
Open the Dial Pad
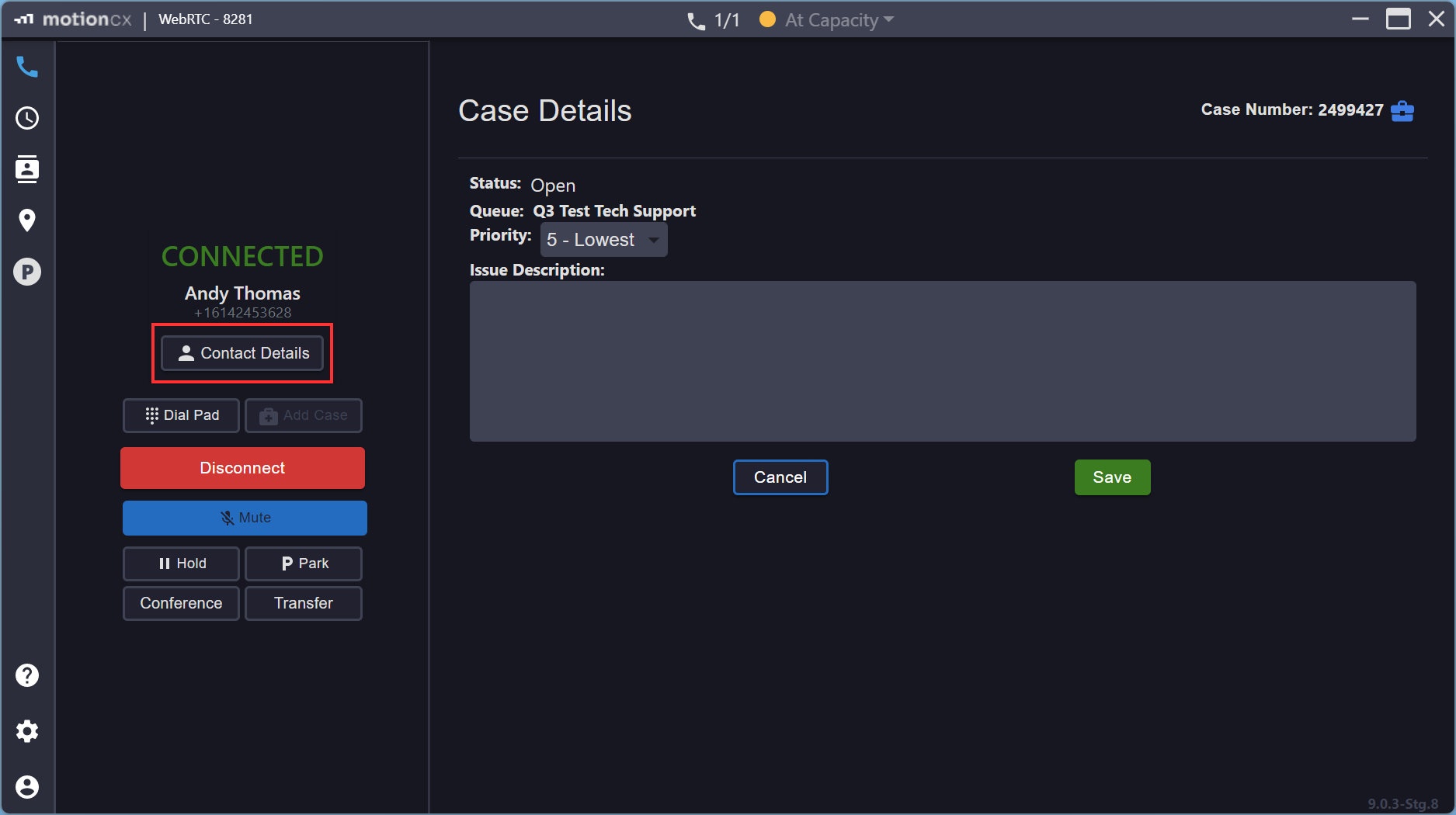pos(181,415)
